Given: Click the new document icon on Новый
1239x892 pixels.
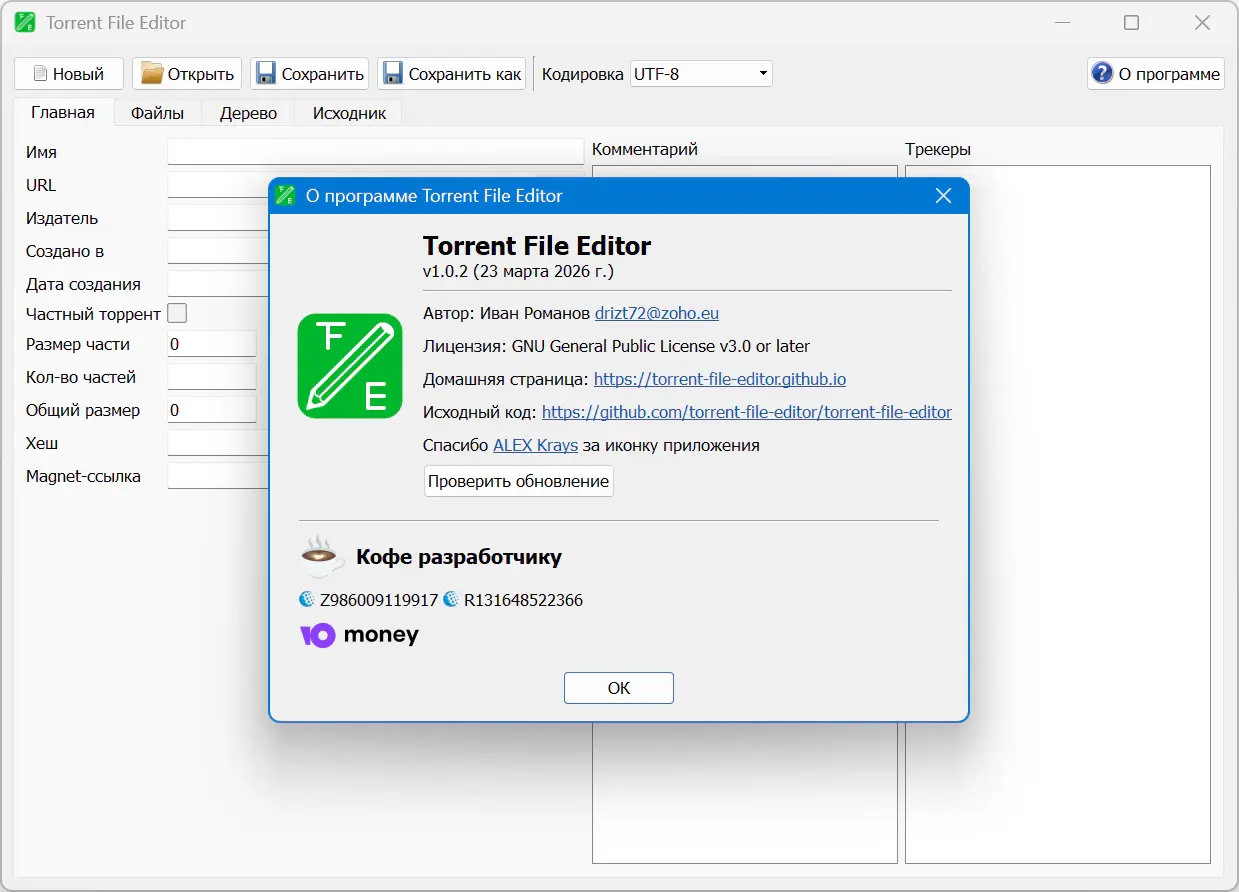Looking at the screenshot, I should point(40,74).
